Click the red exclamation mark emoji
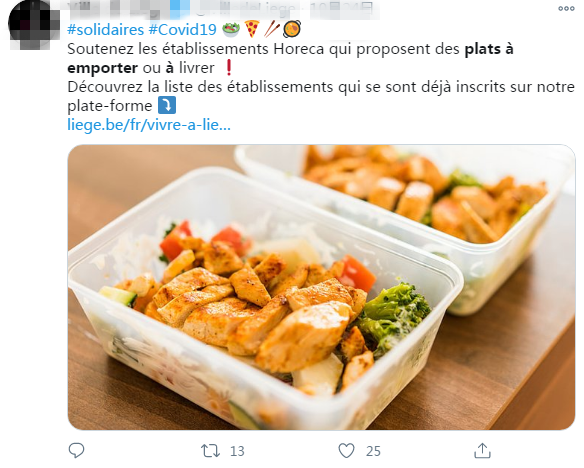The height and width of the screenshot is (468, 584). pos(229,68)
